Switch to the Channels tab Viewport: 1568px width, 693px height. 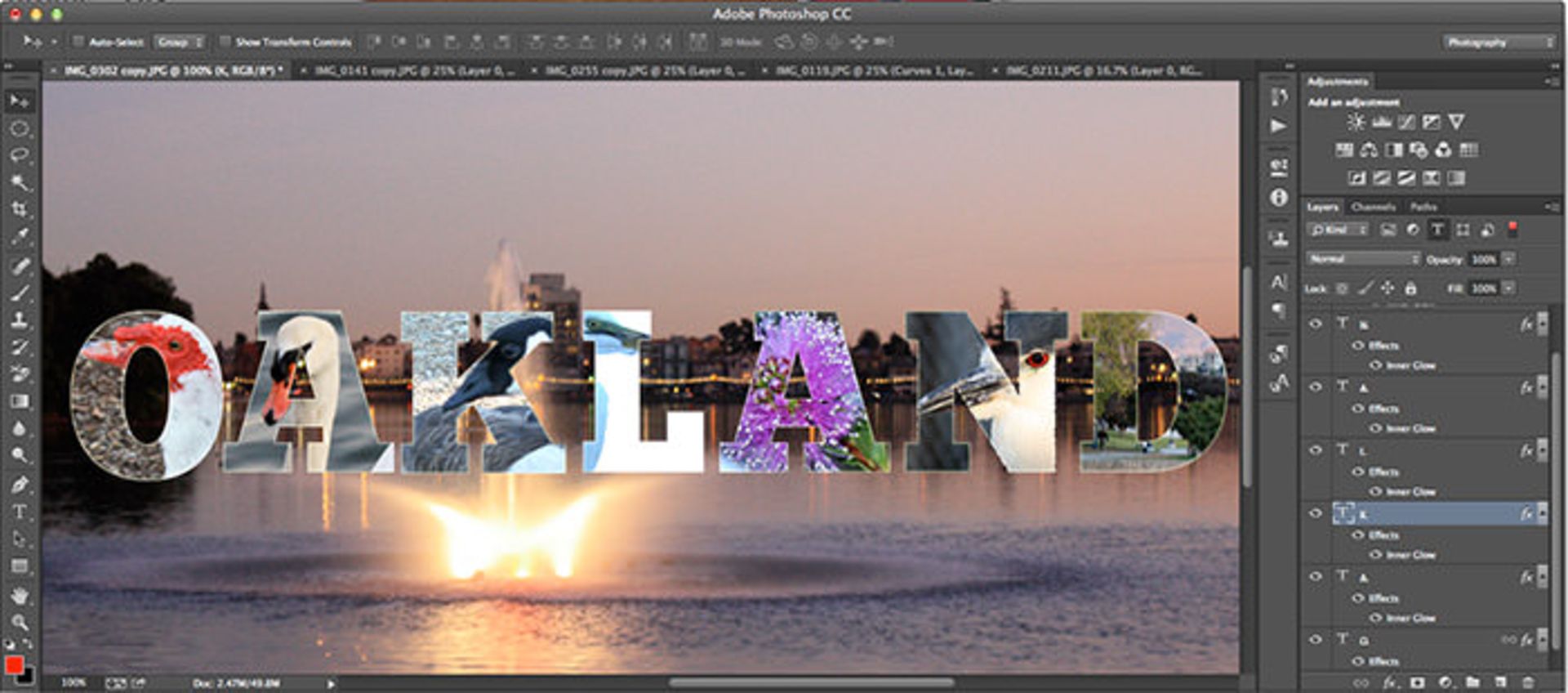(1373, 207)
